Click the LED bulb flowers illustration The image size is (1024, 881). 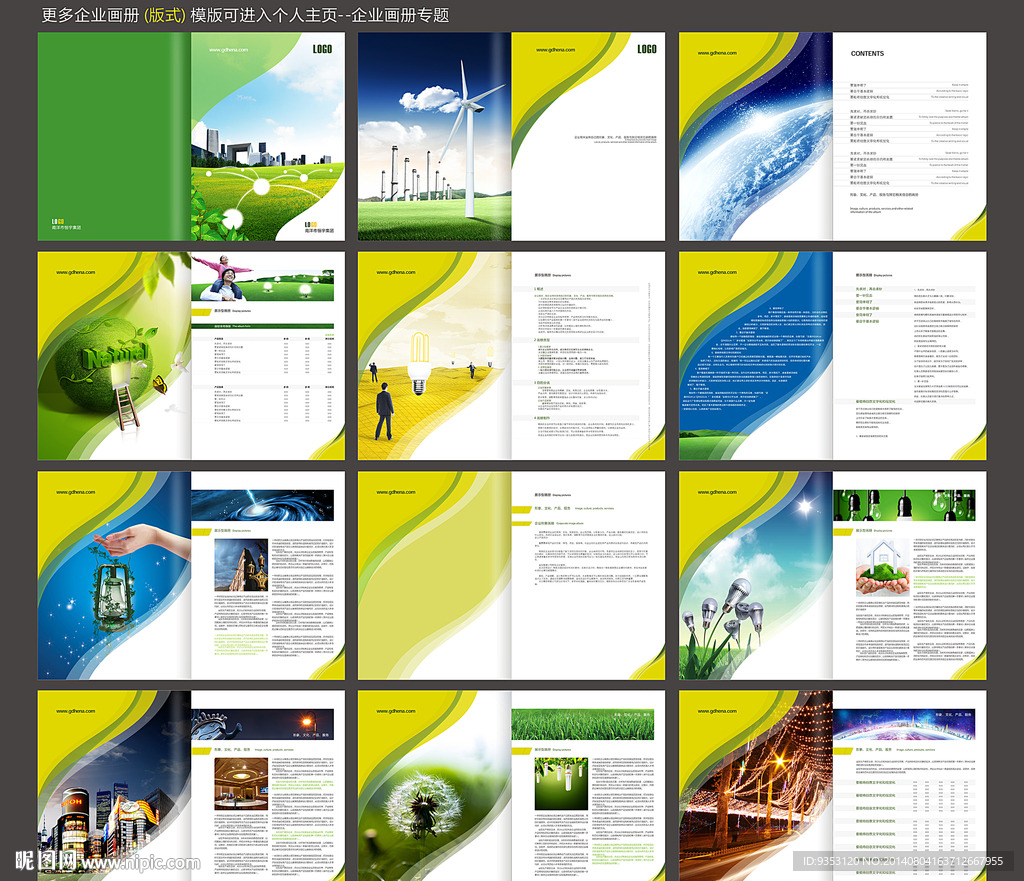tap(728, 620)
